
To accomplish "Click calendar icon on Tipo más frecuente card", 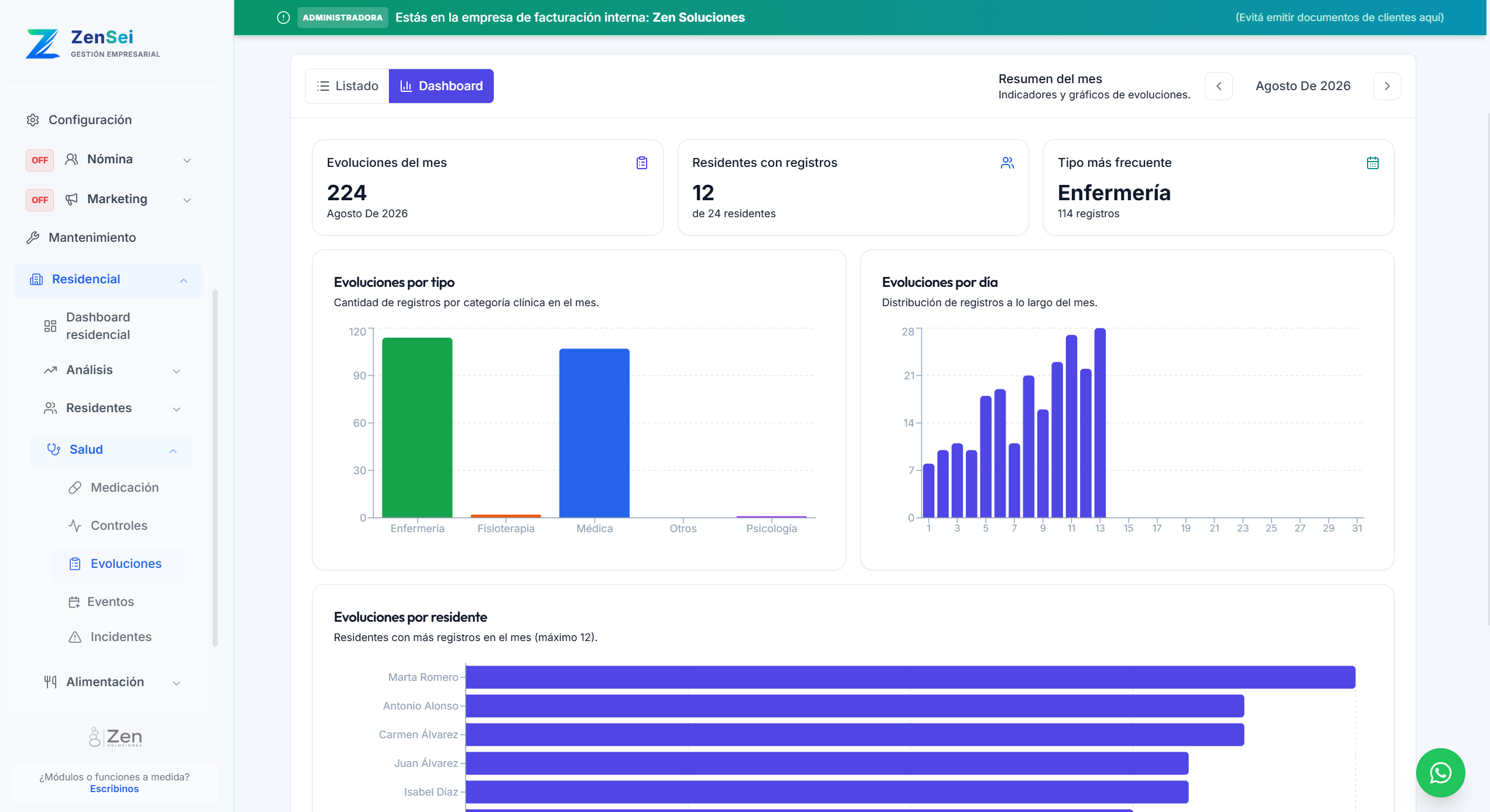I will 1373,163.
